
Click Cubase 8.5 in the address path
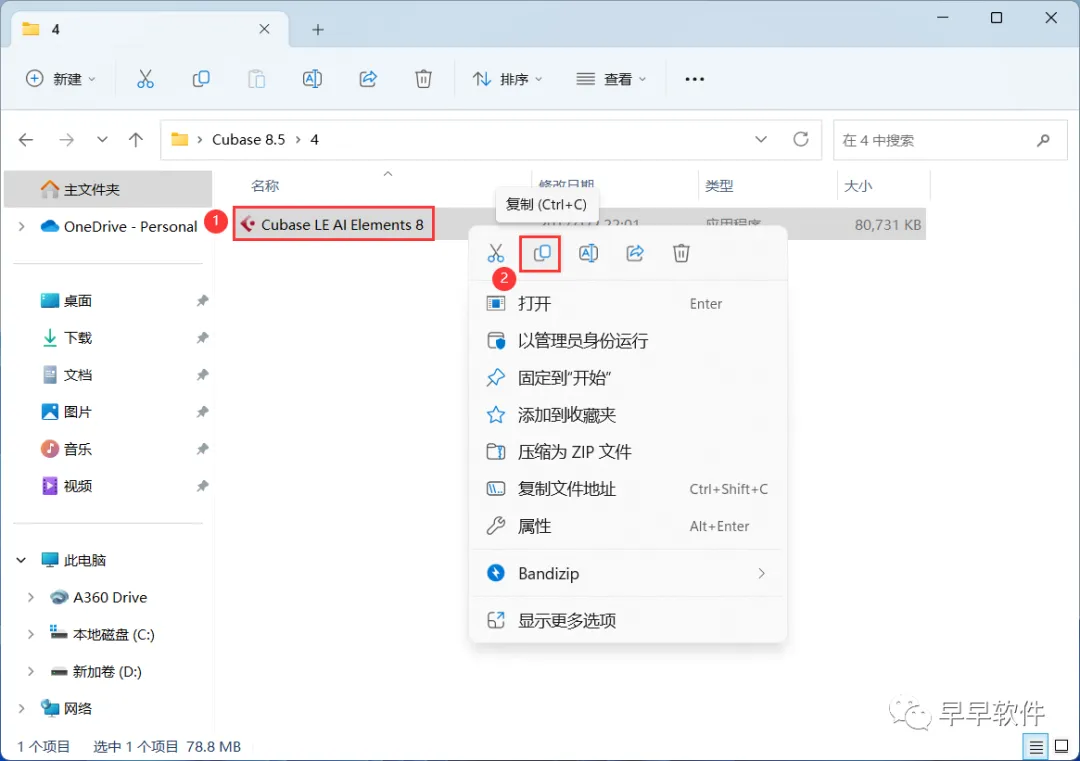(x=248, y=140)
